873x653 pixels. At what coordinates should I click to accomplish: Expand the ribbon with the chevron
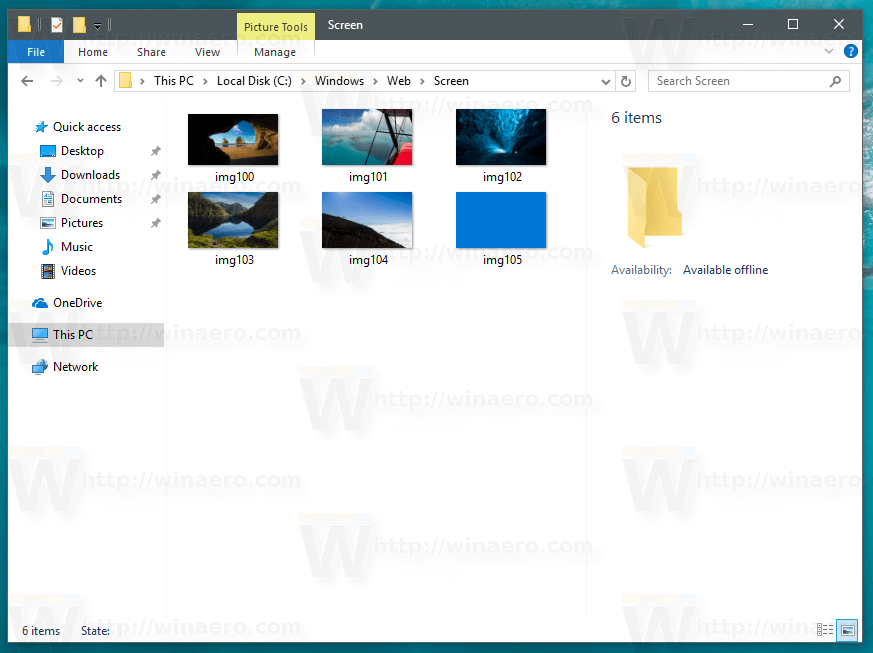pyautogui.click(x=829, y=51)
